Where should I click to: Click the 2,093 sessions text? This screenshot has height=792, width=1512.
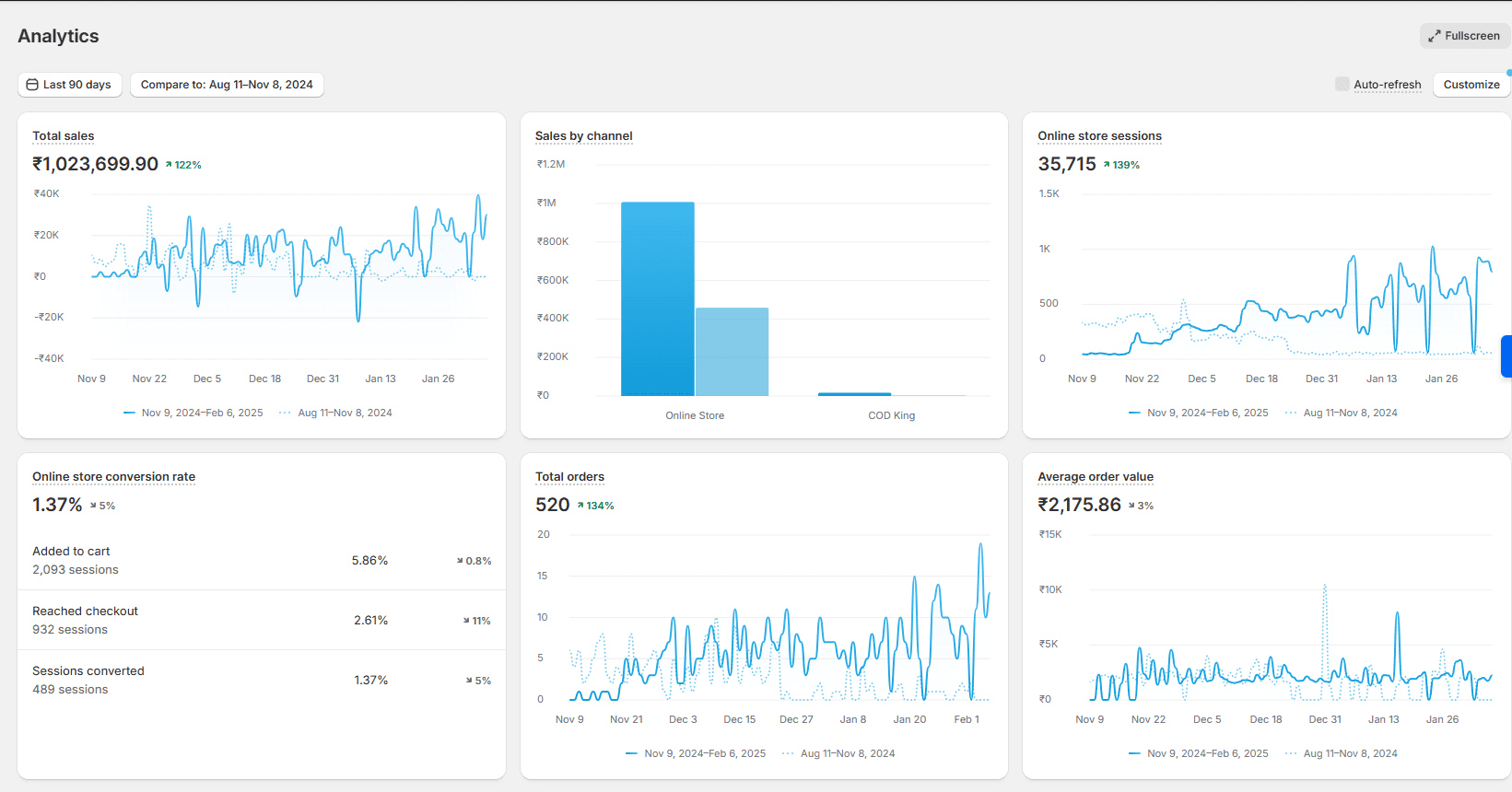(x=76, y=570)
